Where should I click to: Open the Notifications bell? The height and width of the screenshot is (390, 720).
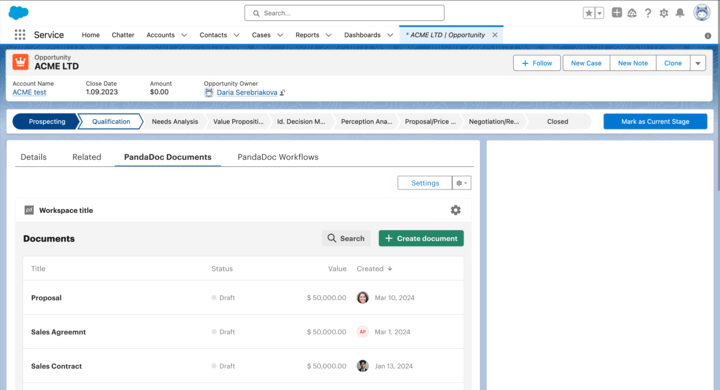pyautogui.click(x=680, y=13)
